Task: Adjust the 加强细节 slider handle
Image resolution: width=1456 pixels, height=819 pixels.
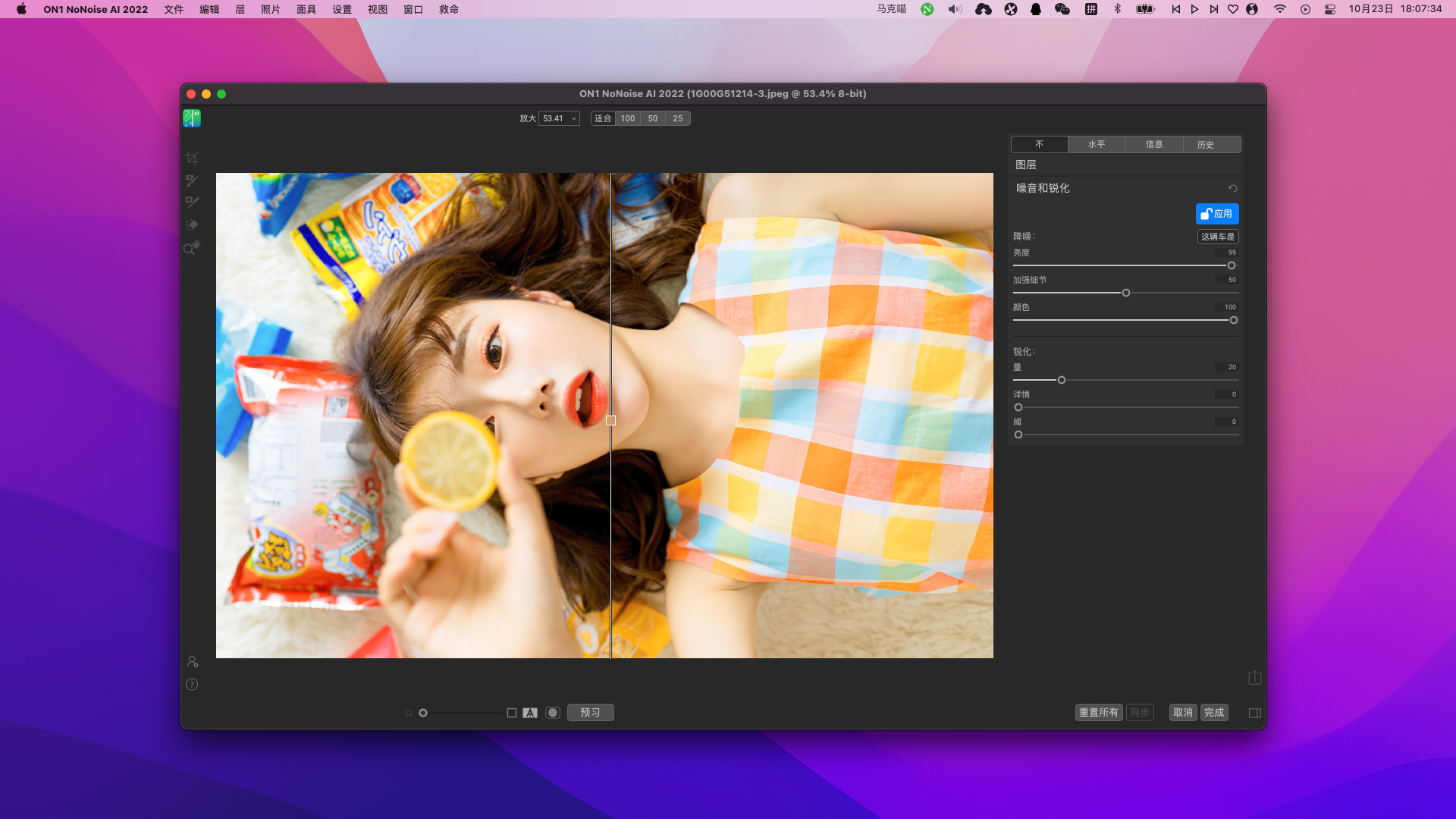Action: click(1125, 293)
